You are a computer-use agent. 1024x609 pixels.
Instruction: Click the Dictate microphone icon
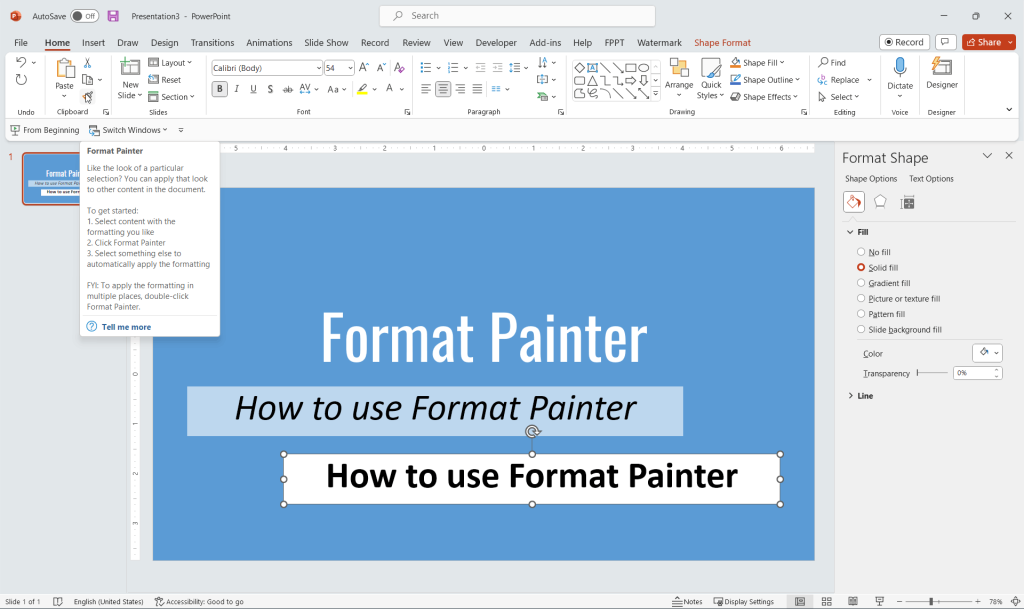[x=900, y=68]
